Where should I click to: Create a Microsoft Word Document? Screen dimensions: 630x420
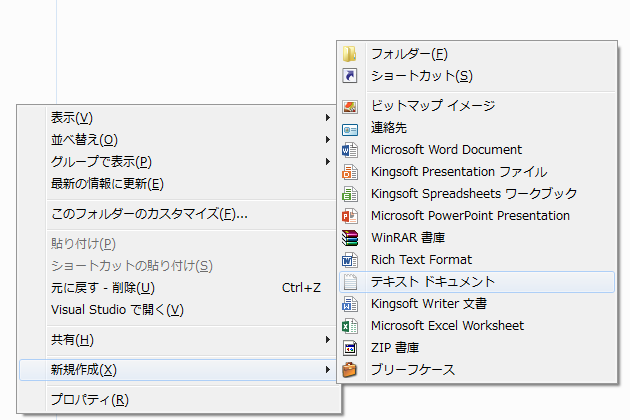pos(477,150)
